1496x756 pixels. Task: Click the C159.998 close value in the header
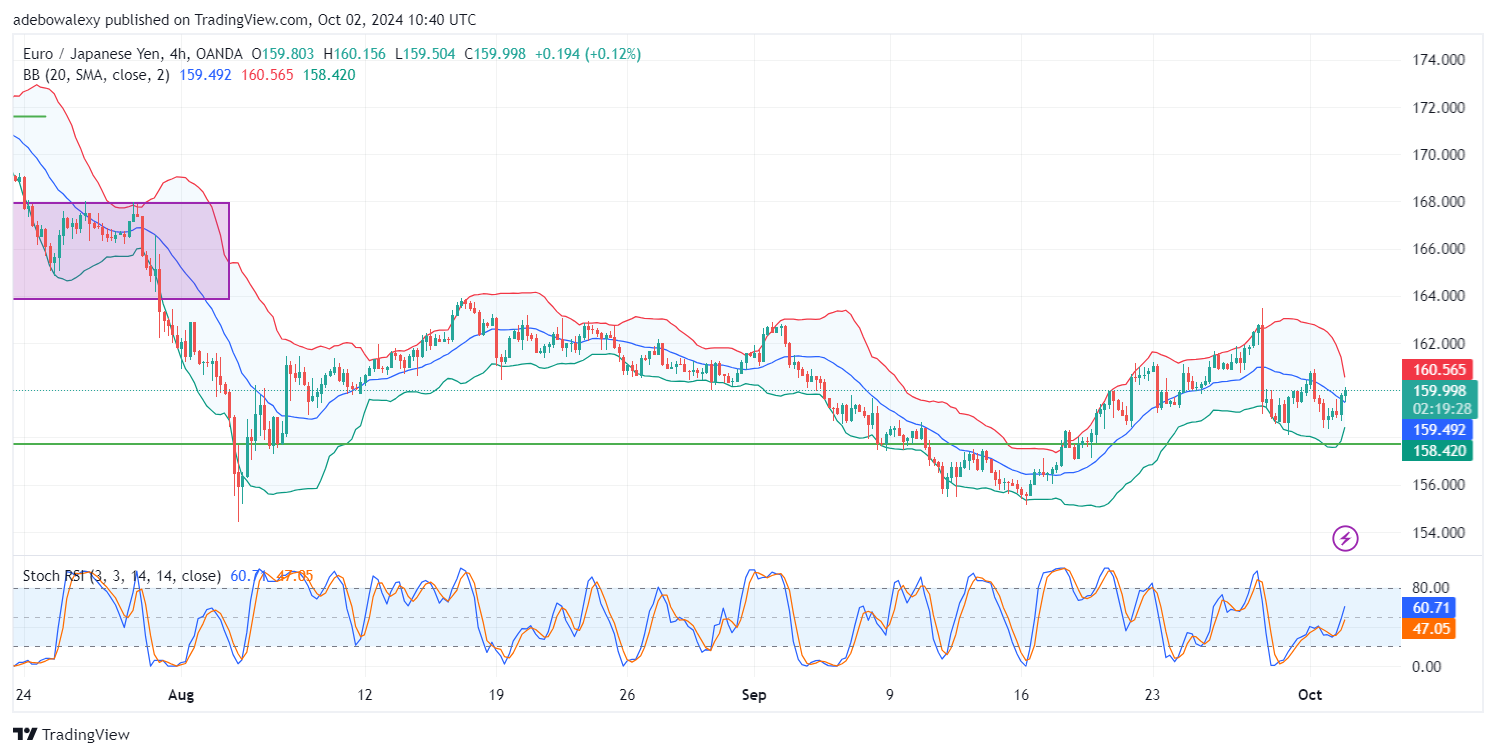click(496, 54)
